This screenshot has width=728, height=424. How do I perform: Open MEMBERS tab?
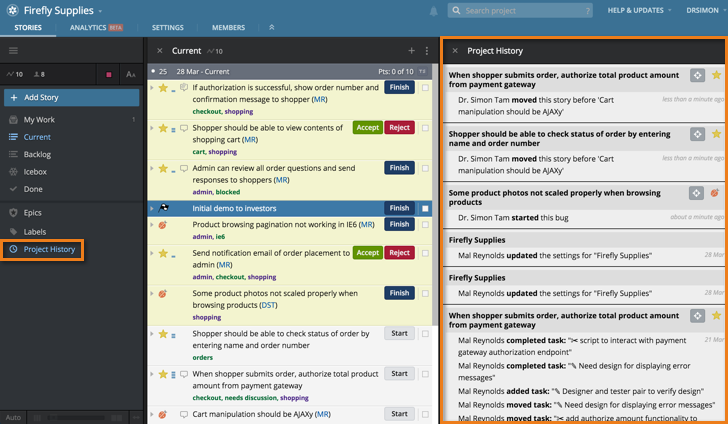pos(228,28)
